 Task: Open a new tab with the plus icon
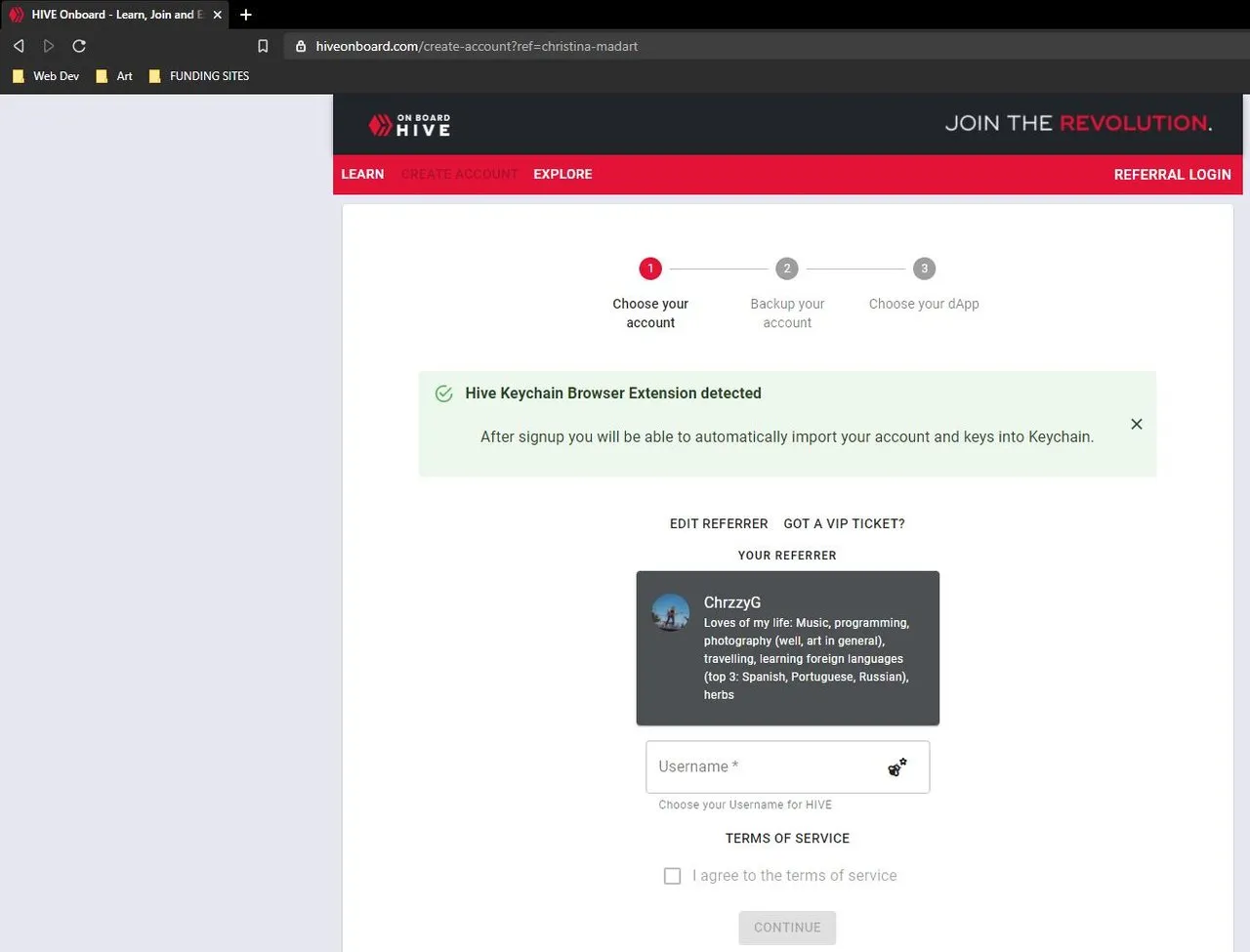pos(246,15)
